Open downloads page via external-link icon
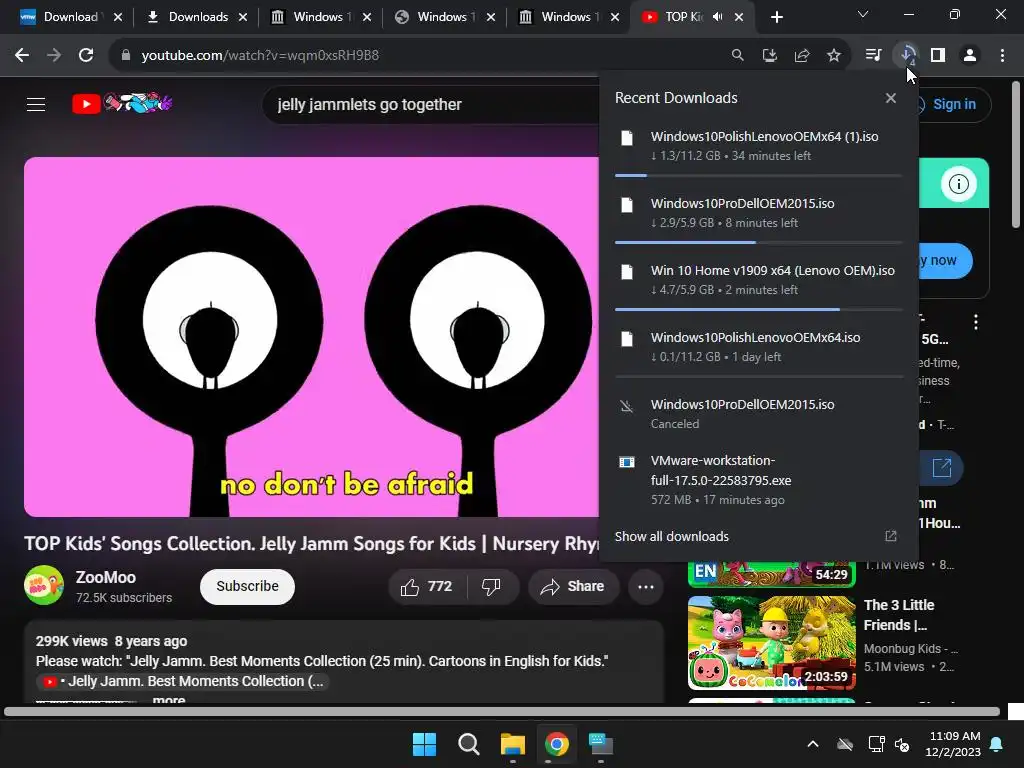Viewport: 1024px width, 768px height. (891, 536)
